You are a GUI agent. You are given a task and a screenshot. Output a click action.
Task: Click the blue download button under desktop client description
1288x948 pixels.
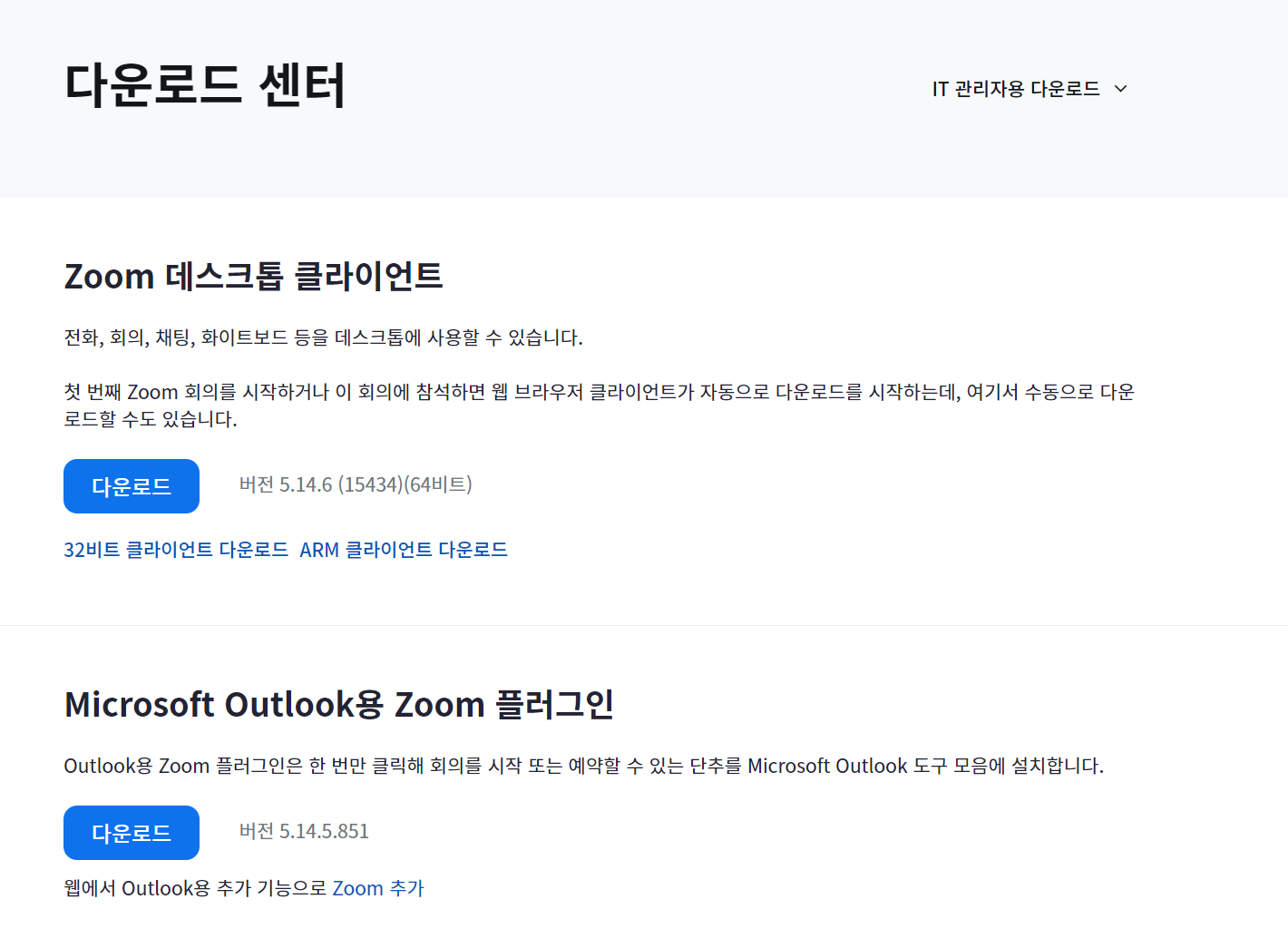[131, 485]
